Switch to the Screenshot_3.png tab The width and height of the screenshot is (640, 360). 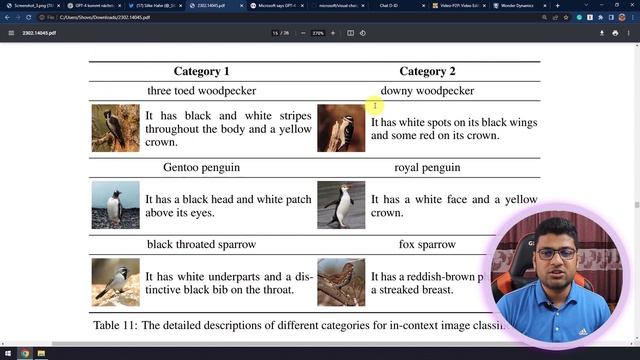(x=32, y=6)
